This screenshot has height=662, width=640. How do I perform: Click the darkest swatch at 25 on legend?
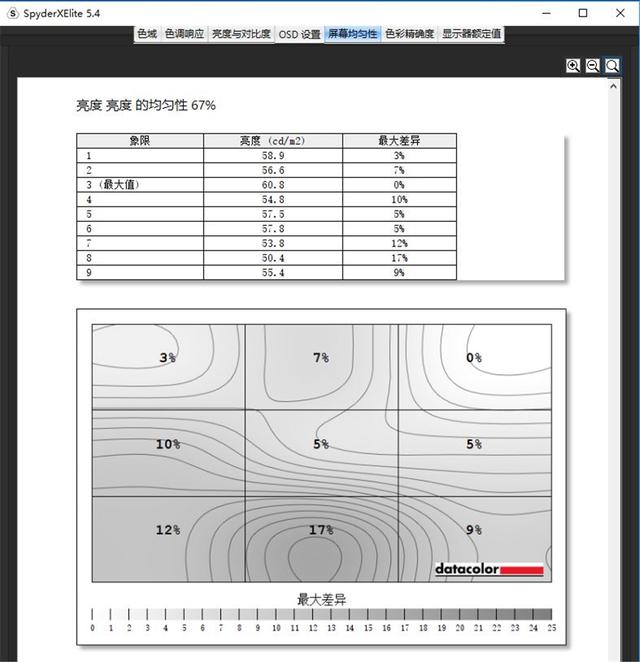(542, 614)
